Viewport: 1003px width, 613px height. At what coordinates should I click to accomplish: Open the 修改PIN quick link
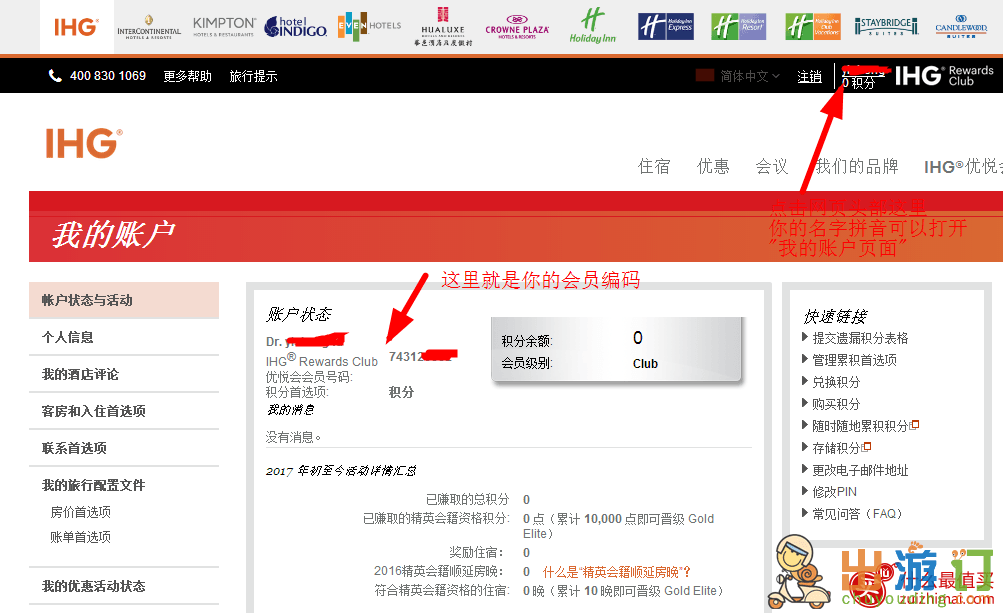pyautogui.click(x=834, y=492)
